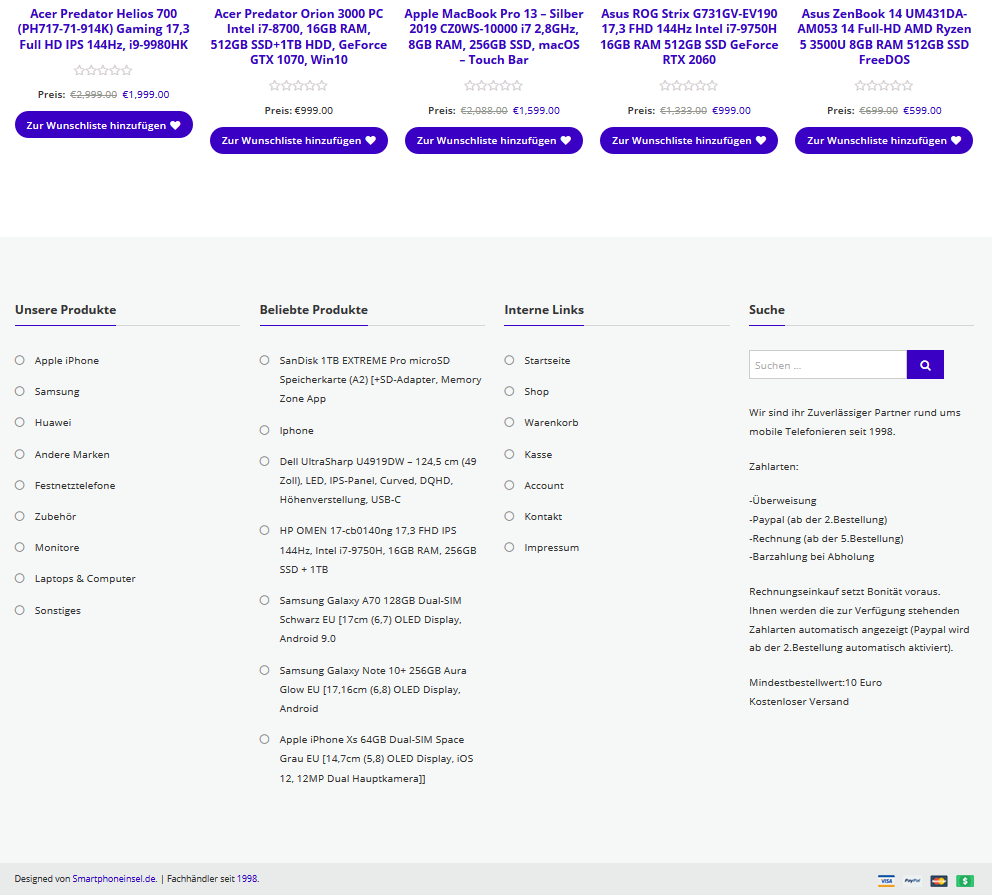This screenshot has height=895, width=992.
Task: Click the green cash payment icon
Action: (965, 880)
